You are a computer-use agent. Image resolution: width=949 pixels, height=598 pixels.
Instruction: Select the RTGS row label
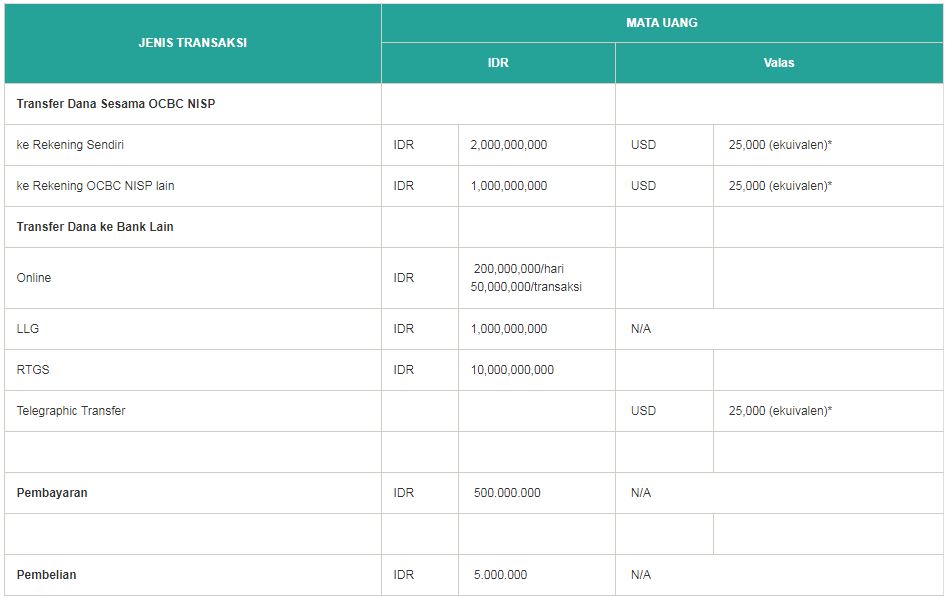point(30,370)
